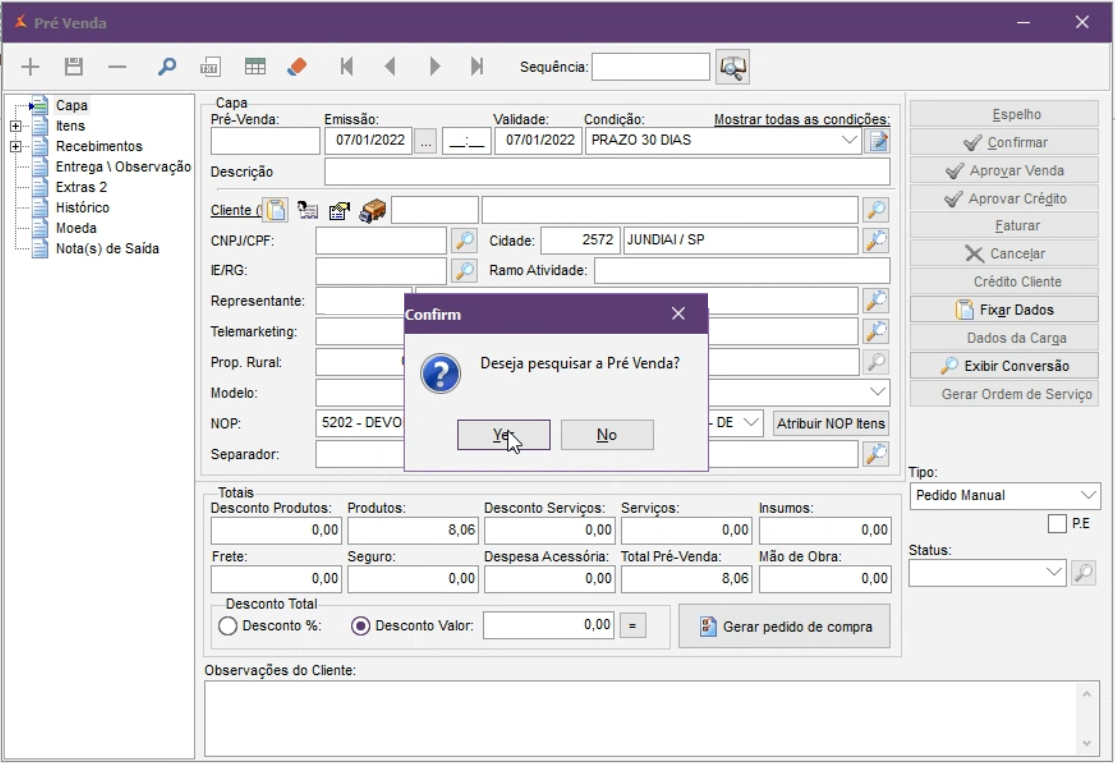1115x763 pixels.
Task: Click the eraser clear icon in toolbar
Action: [x=297, y=67]
